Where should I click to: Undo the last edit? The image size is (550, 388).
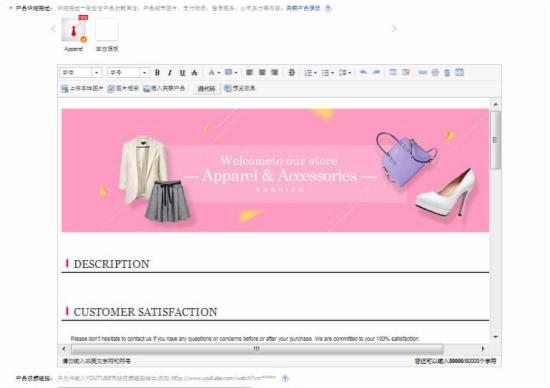363,73
